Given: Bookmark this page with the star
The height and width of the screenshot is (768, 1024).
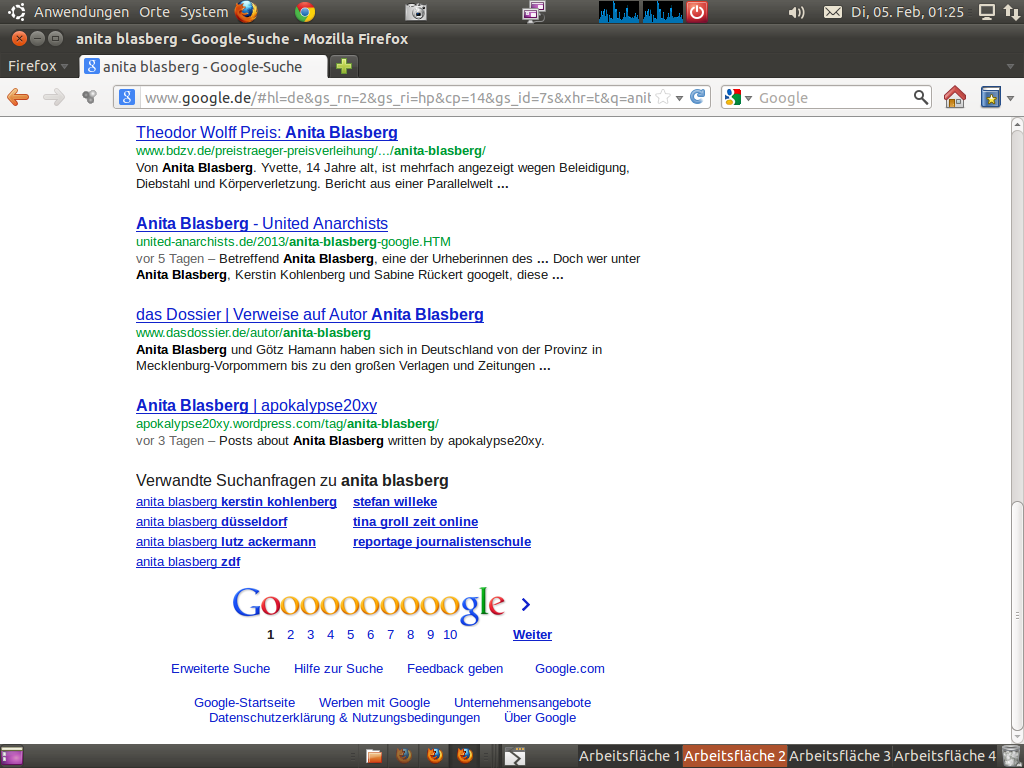Looking at the screenshot, I should coord(663,97).
